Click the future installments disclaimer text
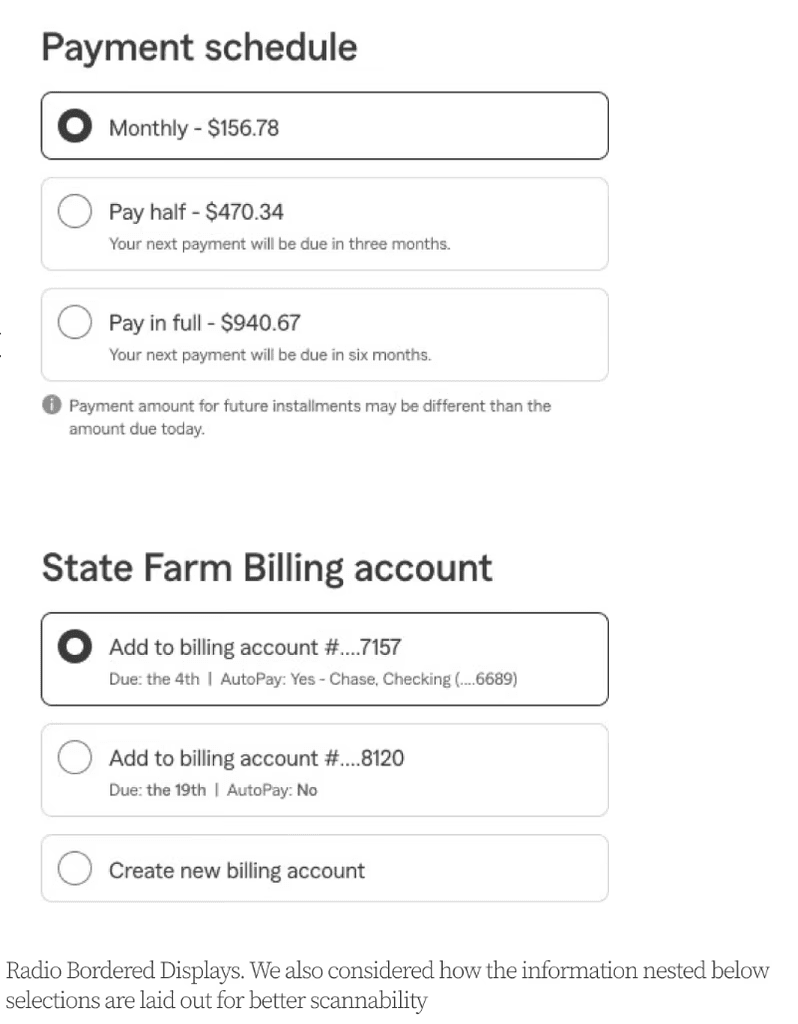 tap(310, 417)
